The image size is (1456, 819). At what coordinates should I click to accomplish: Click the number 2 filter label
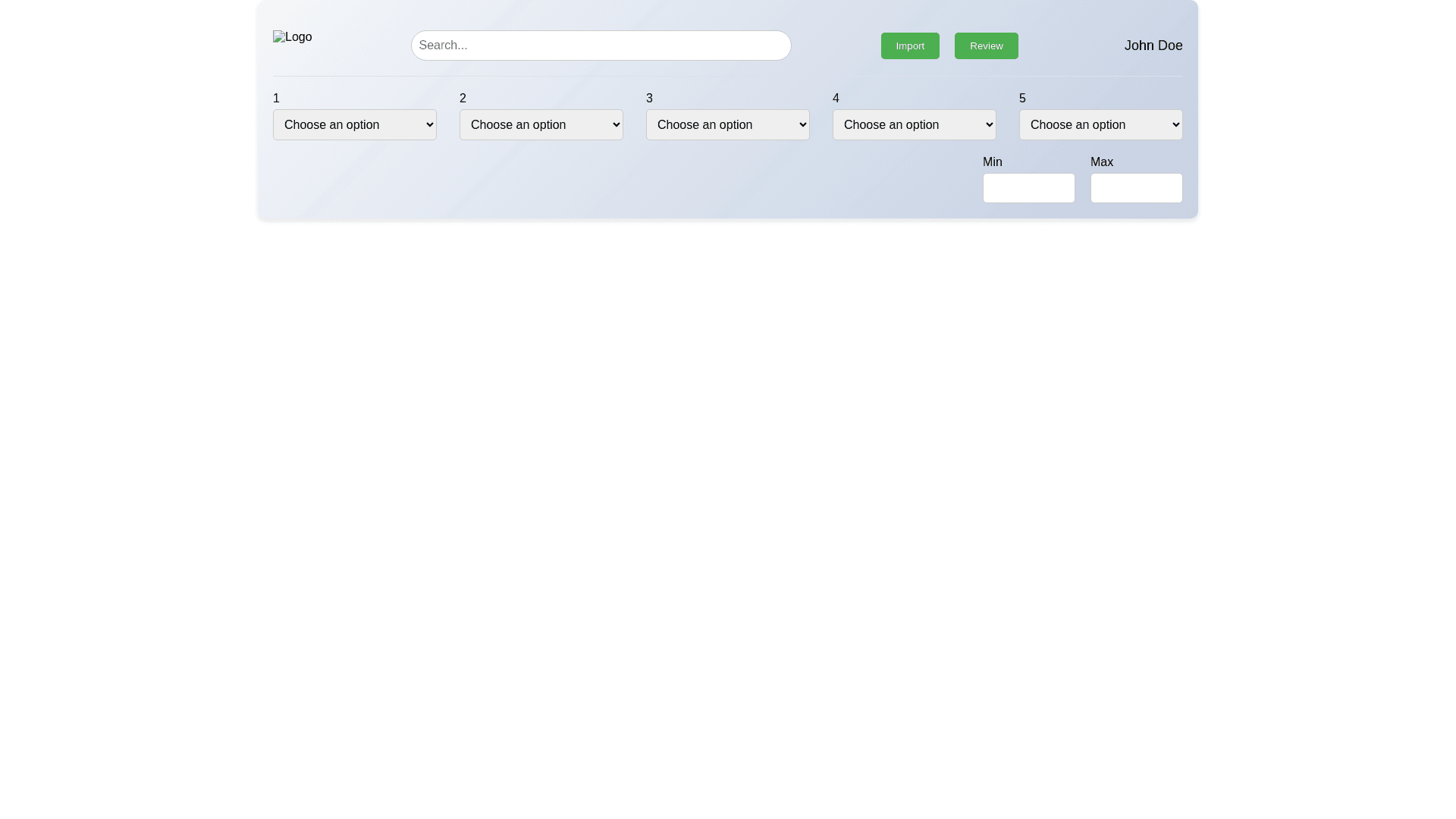point(463,99)
